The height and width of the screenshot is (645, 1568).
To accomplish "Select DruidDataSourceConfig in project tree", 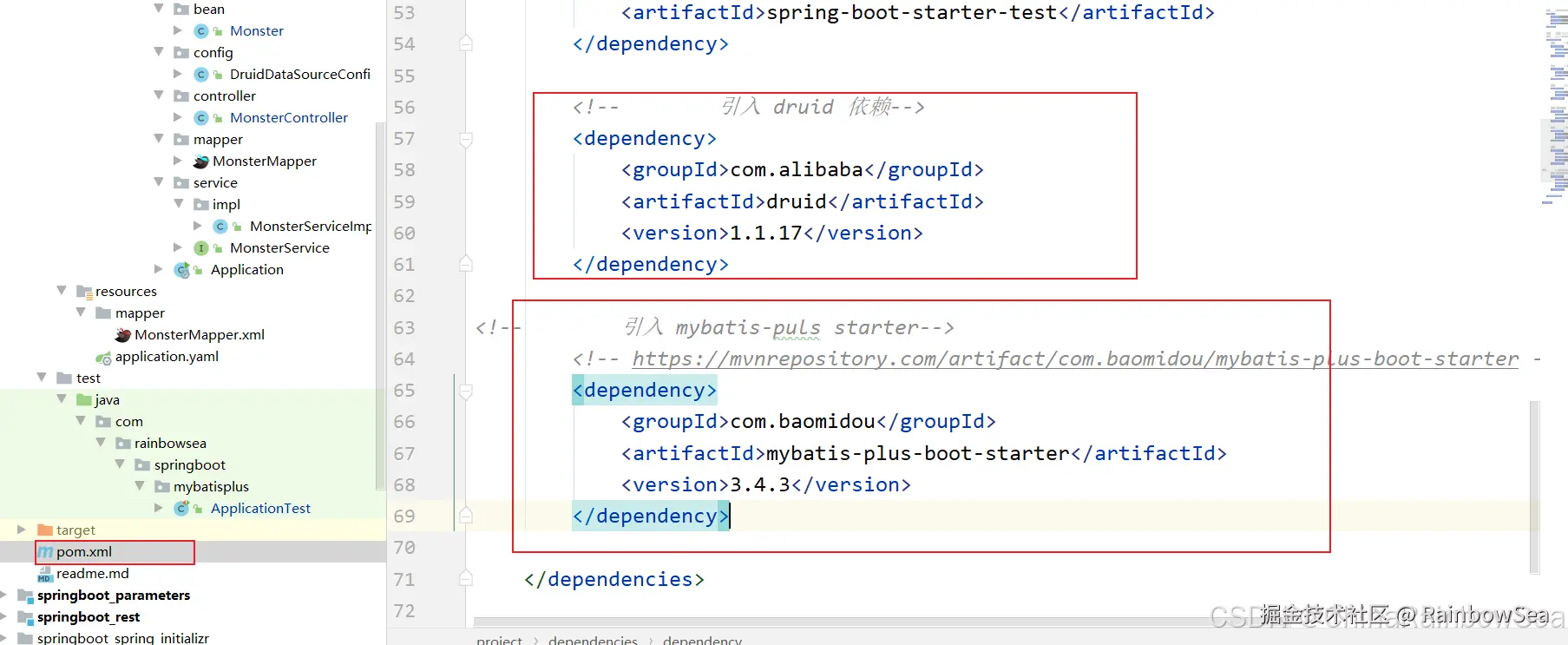I will [x=299, y=74].
